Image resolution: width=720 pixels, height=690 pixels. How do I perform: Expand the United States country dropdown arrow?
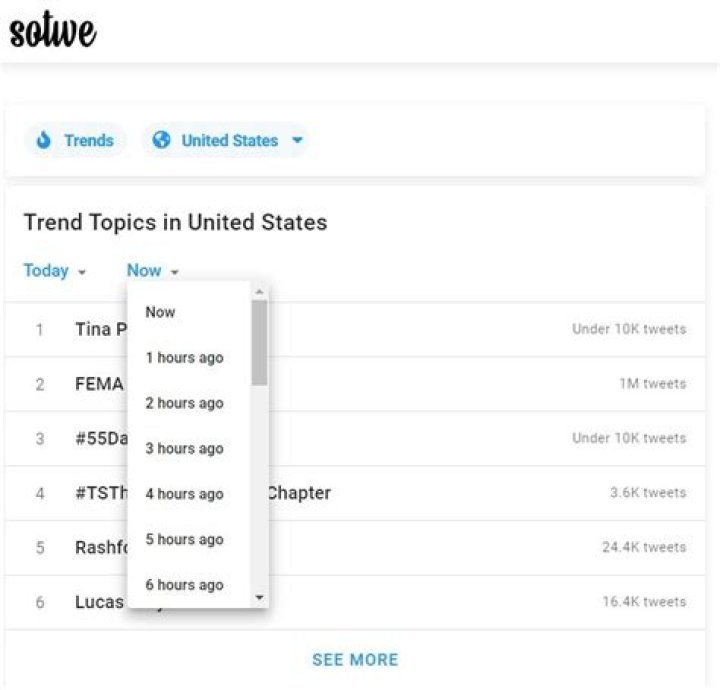(x=297, y=141)
